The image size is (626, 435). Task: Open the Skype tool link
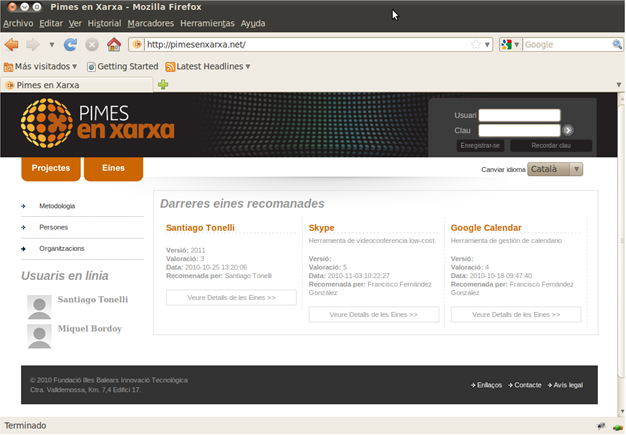[322, 228]
